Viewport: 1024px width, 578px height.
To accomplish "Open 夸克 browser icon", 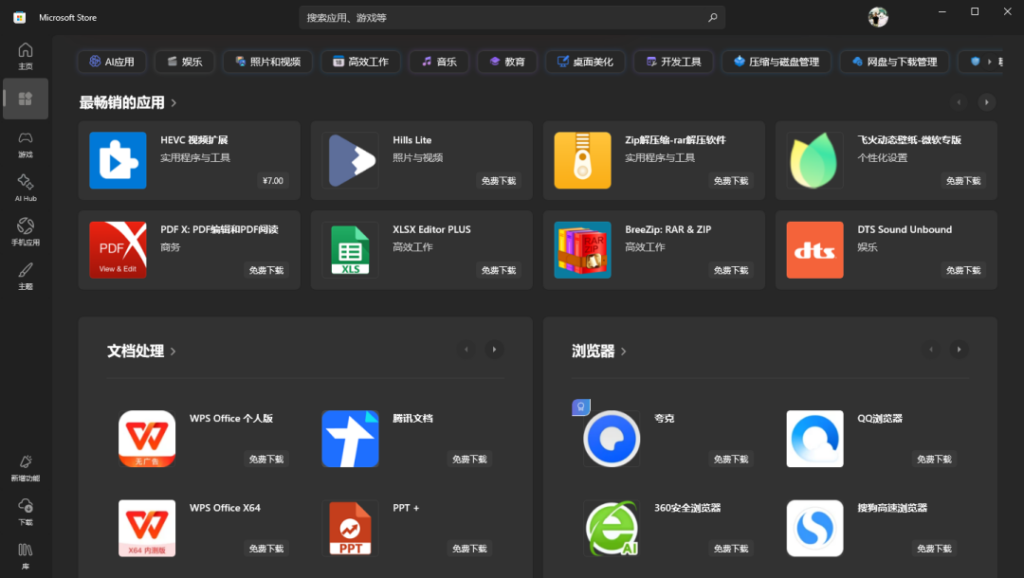I will [611, 438].
